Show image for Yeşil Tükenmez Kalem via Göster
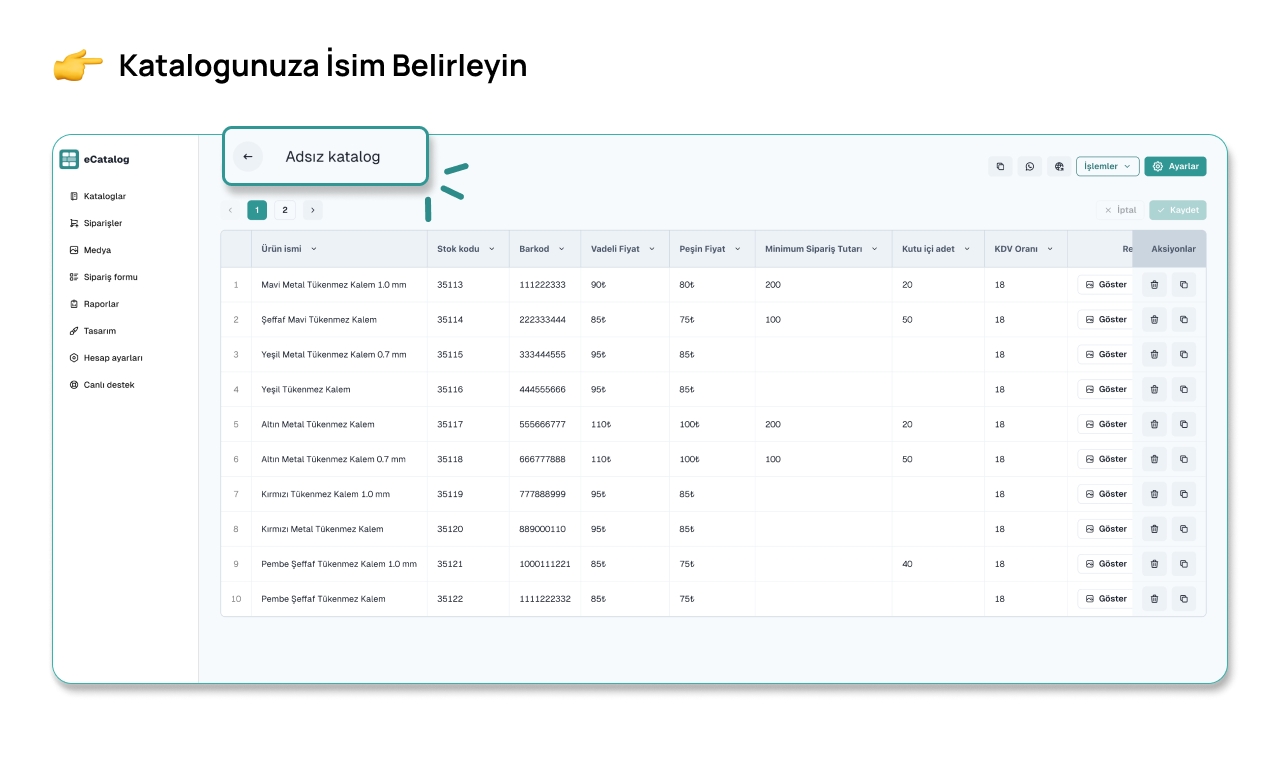Viewport: 1280px width, 769px height. 1105,389
